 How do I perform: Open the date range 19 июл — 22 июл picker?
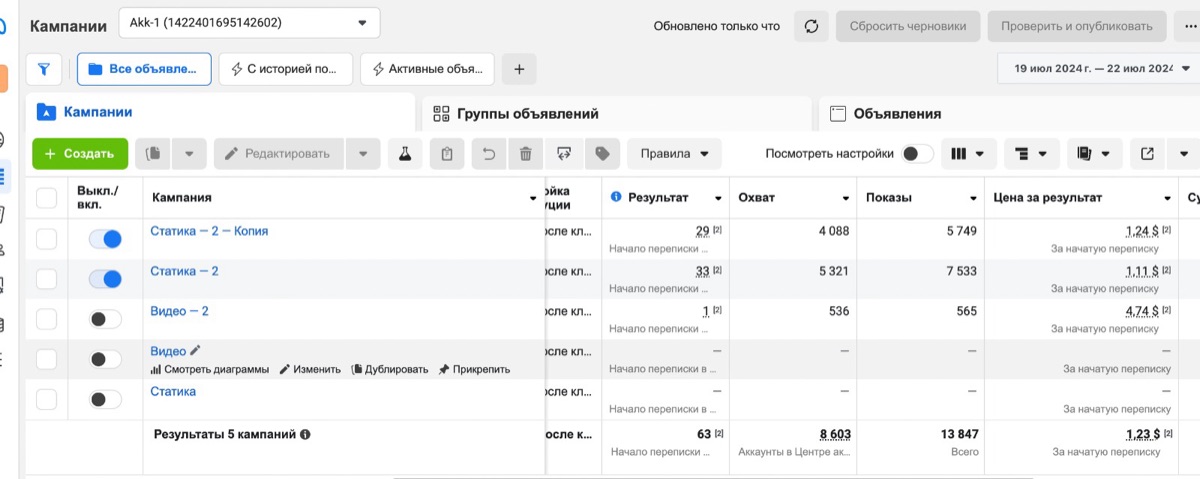(1100, 69)
